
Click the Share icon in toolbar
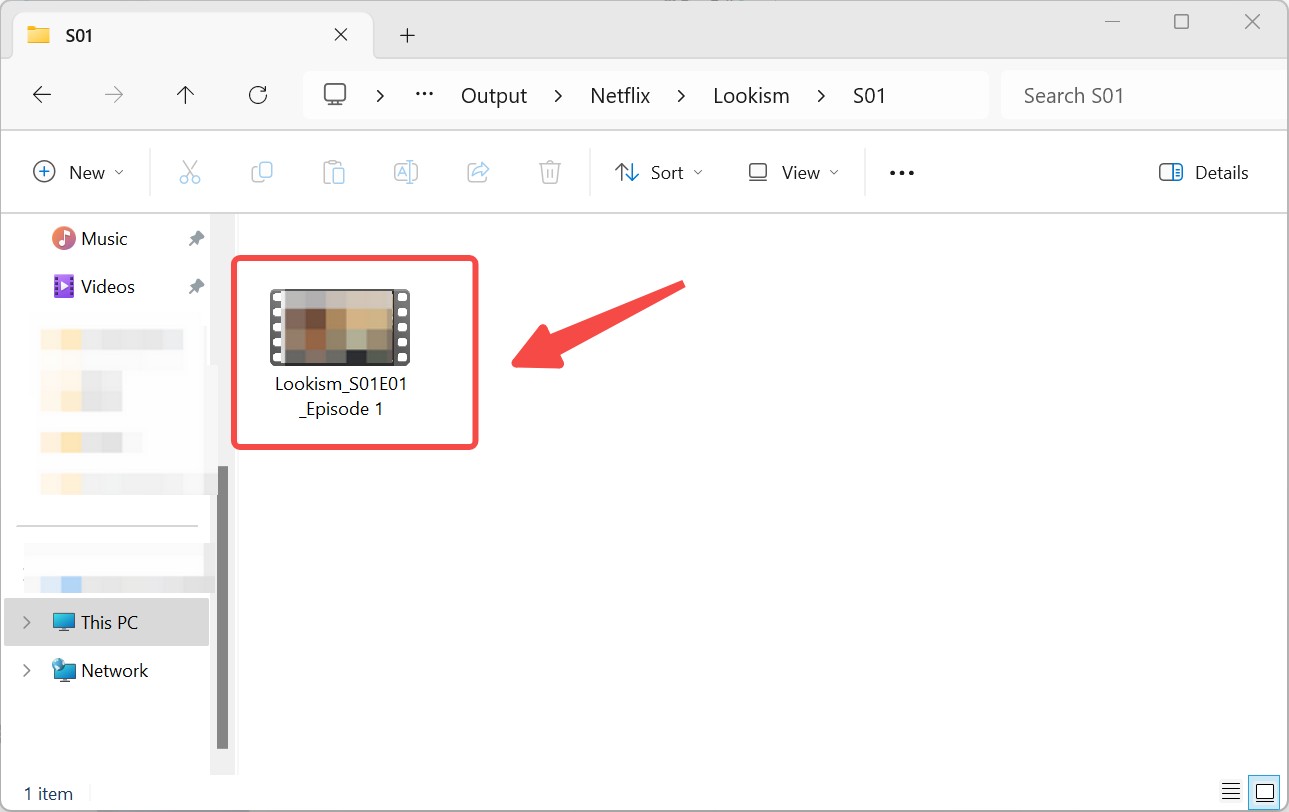point(478,172)
